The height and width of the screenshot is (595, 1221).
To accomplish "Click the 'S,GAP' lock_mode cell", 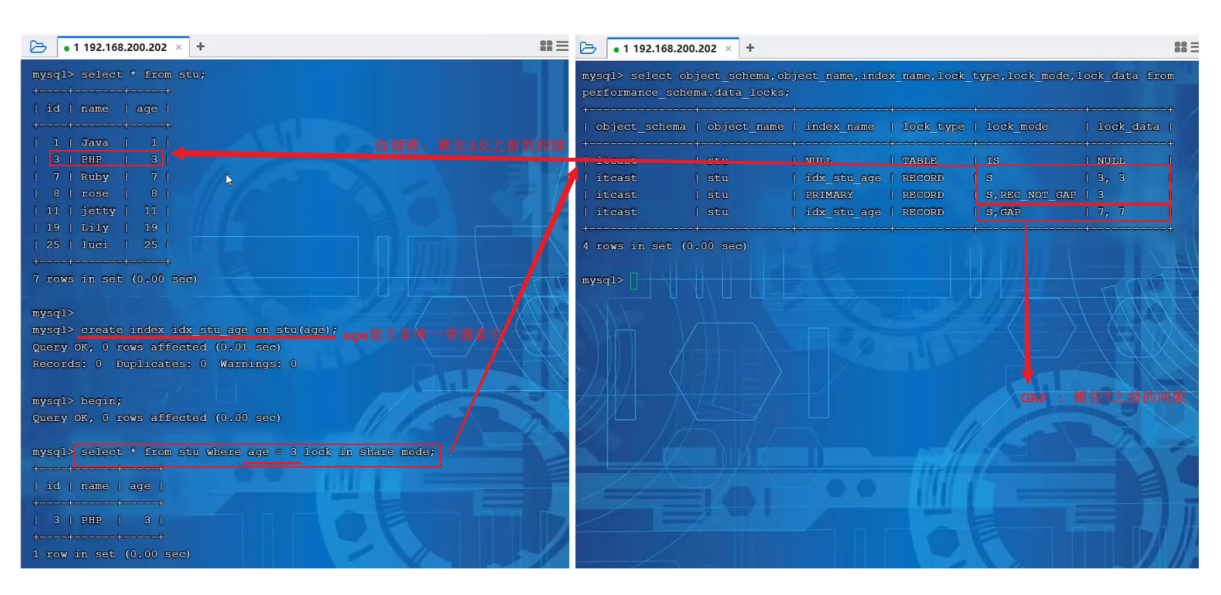I will tap(1003, 212).
